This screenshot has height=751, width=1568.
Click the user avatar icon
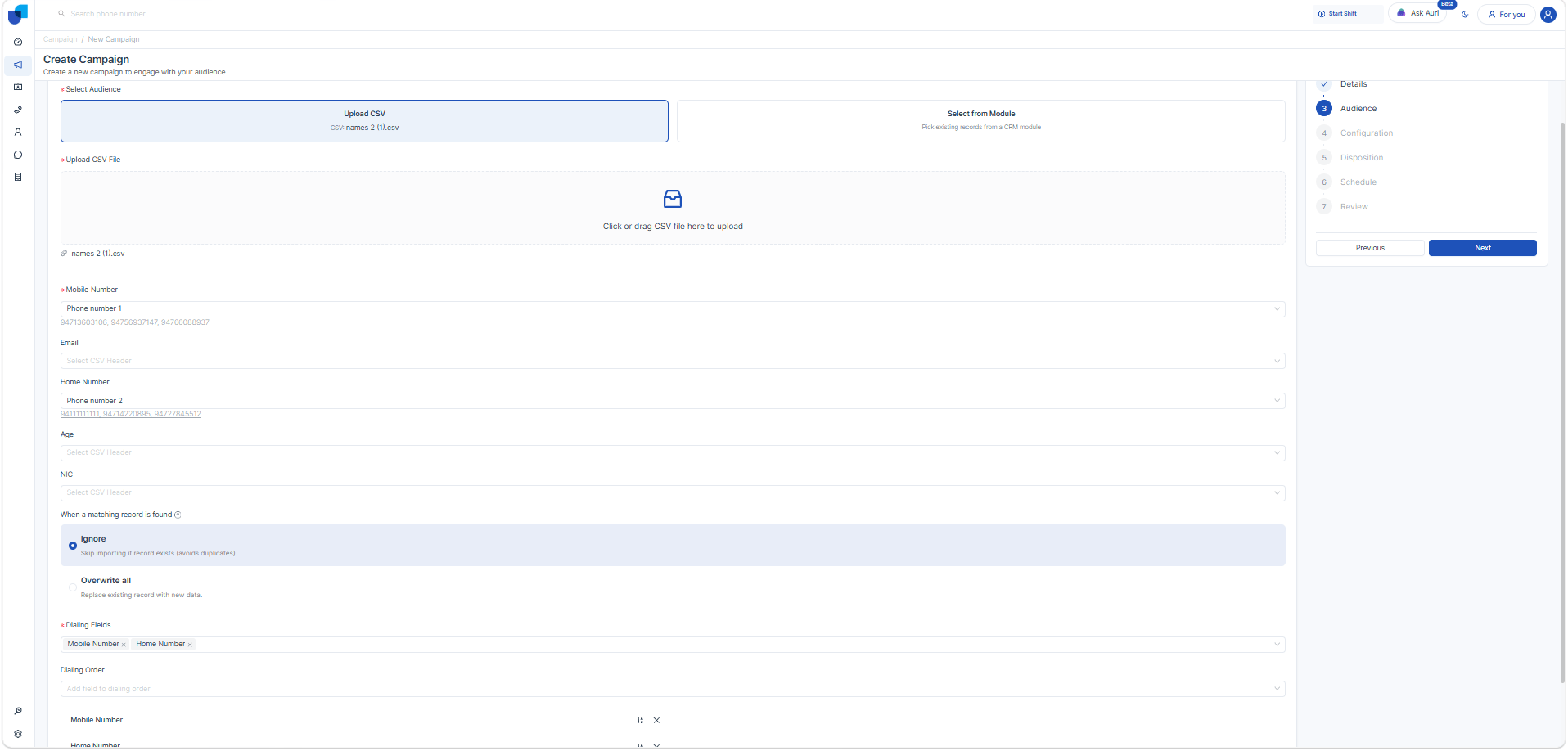tap(1548, 14)
